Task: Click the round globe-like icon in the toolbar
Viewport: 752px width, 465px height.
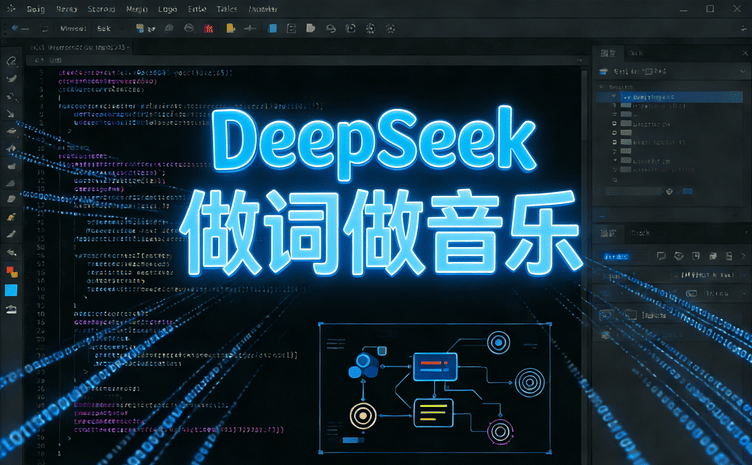Action: [189, 29]
